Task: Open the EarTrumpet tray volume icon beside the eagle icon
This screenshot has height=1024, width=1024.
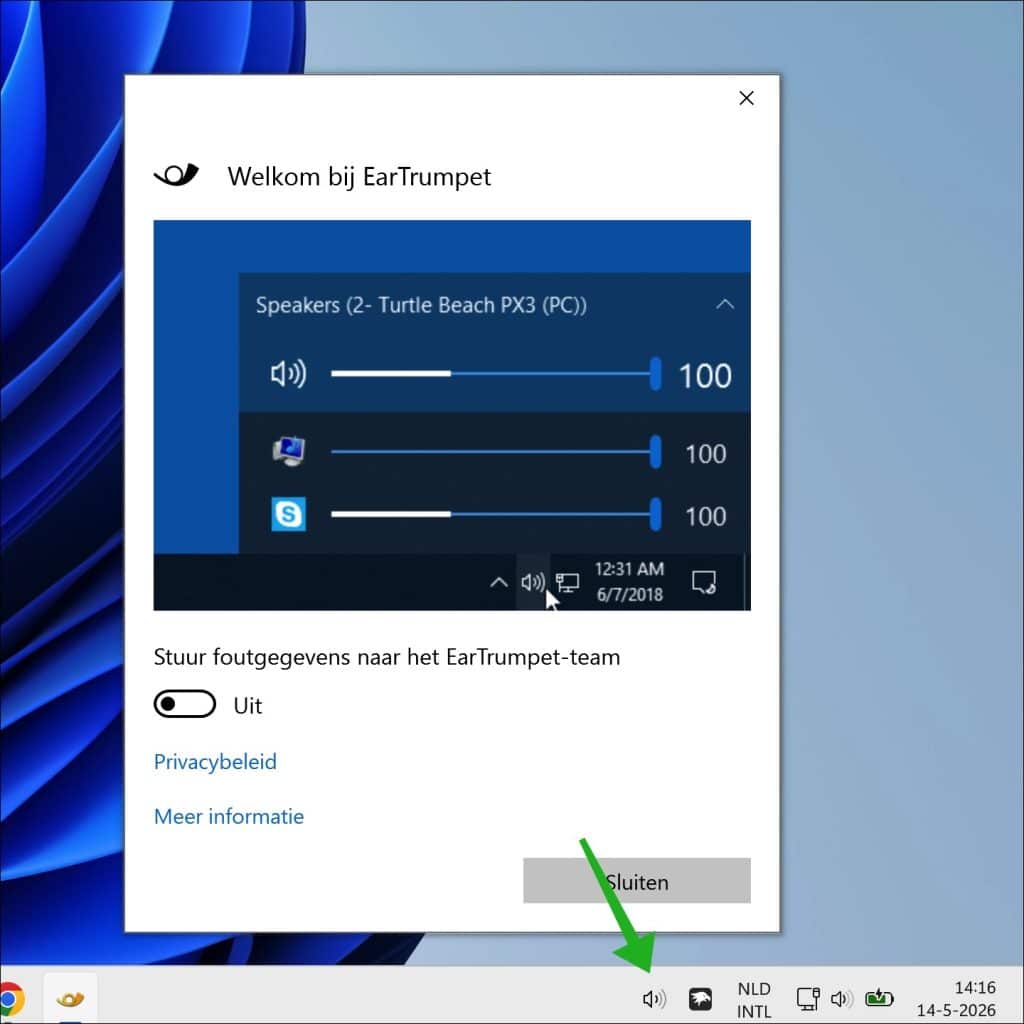Action: tap(654, 999)
